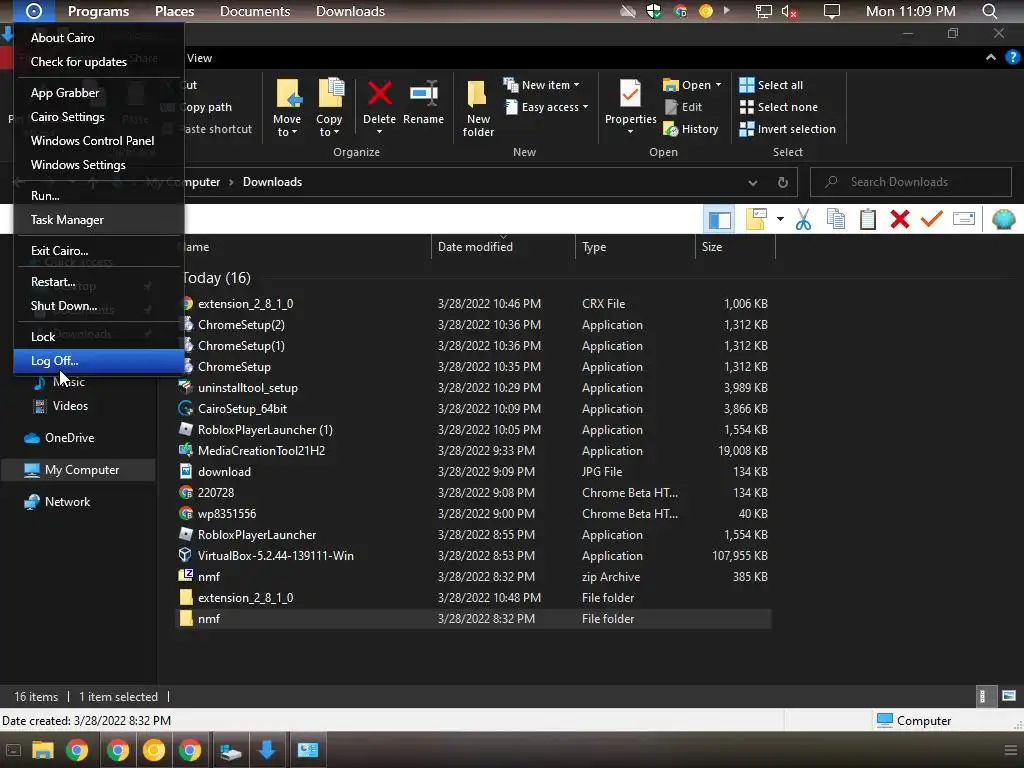Click the orange checkmark toolbar icon
Screen dimensions: 1024x768
tap(931, 219)
